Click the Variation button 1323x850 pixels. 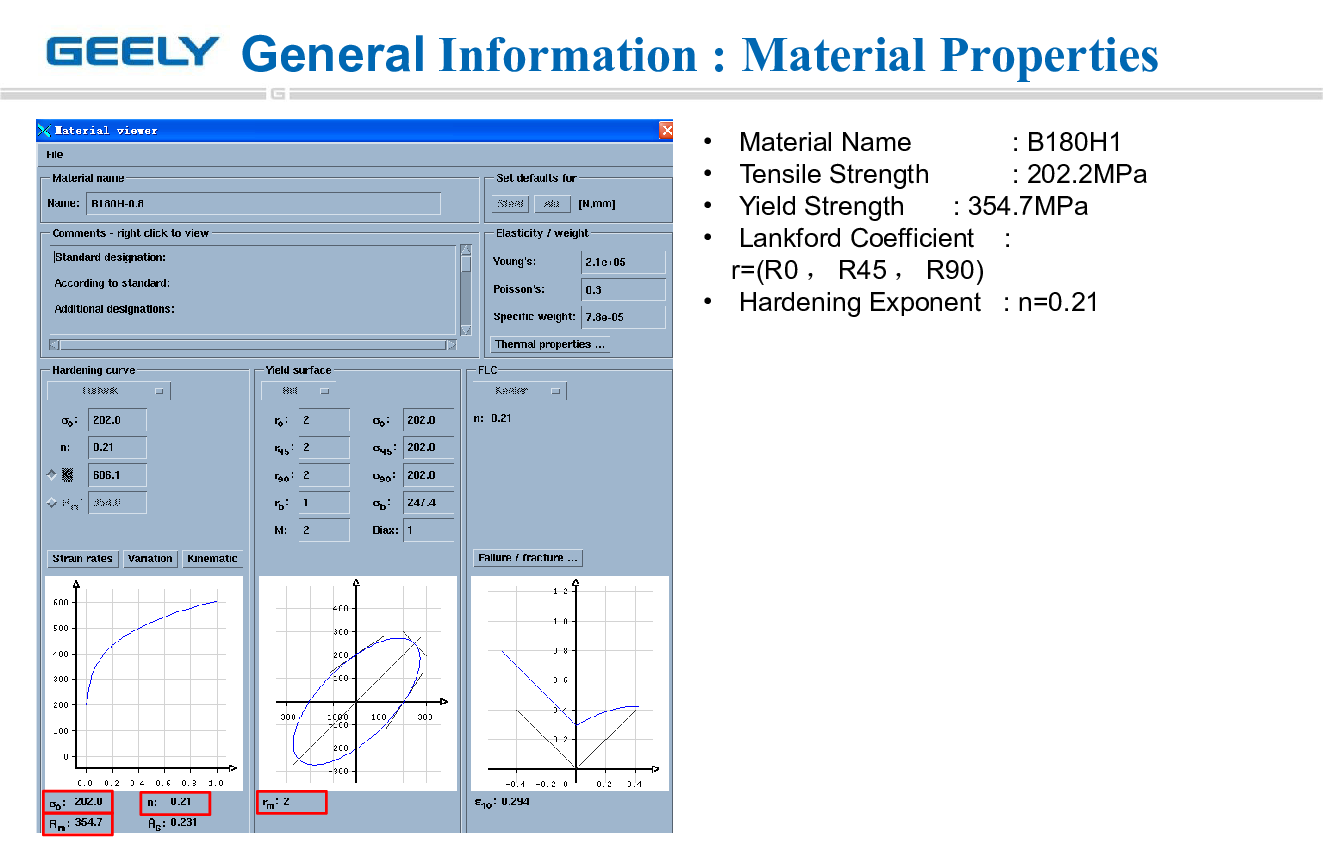(x=150, y=558)
